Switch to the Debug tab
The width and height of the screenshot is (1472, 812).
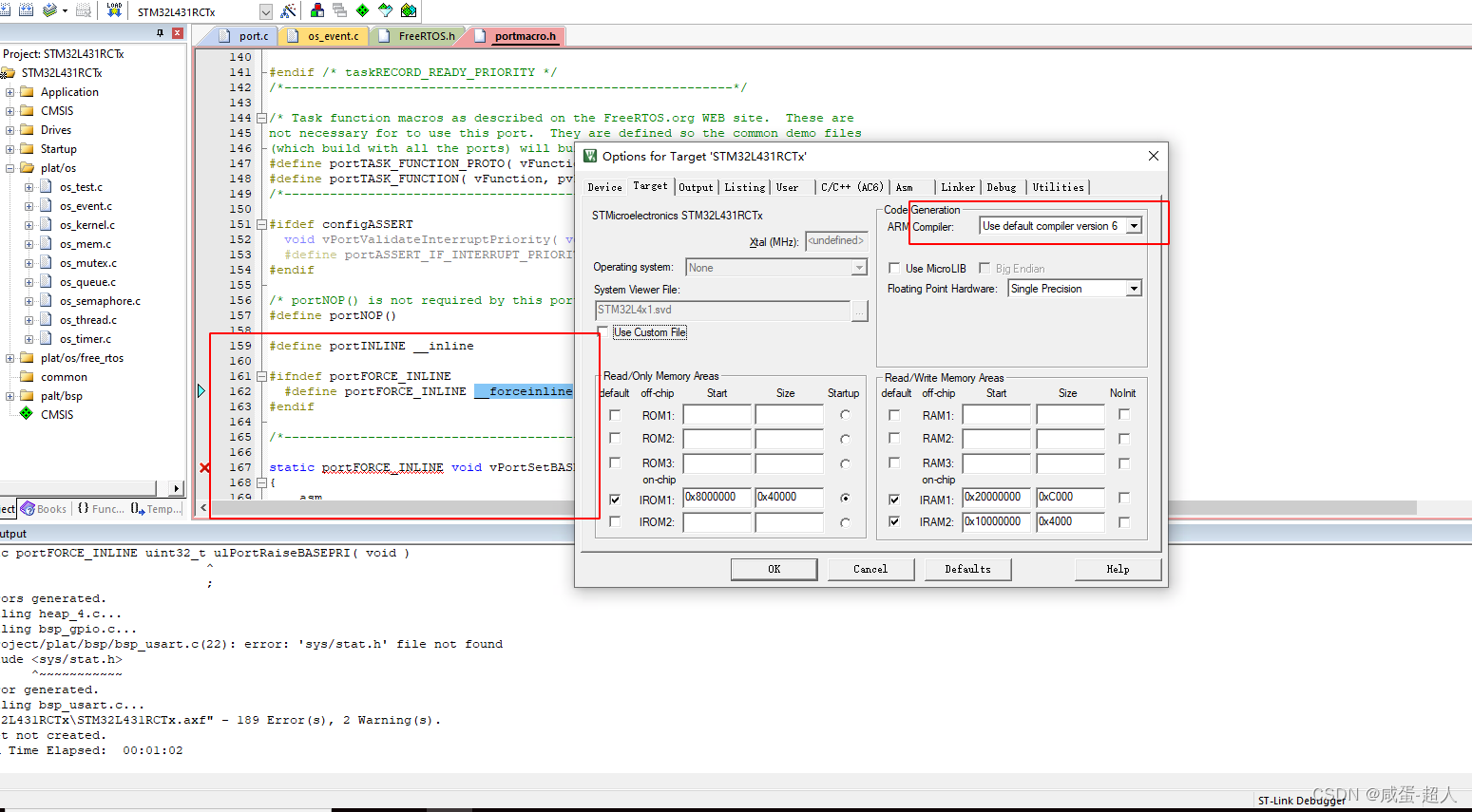[x=1002, y=187]
